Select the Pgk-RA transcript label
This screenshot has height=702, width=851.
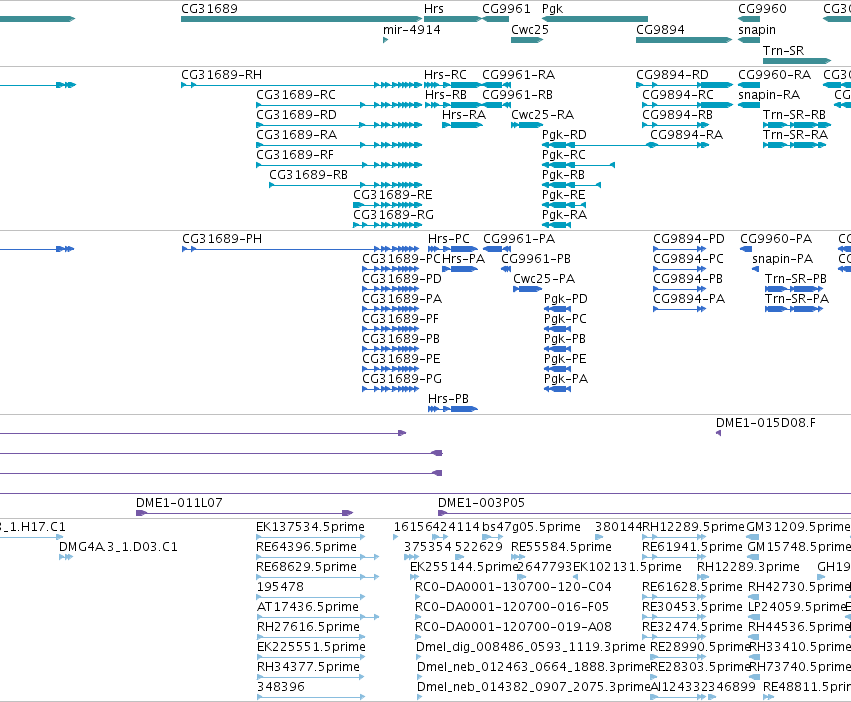[x=564, y=216]
